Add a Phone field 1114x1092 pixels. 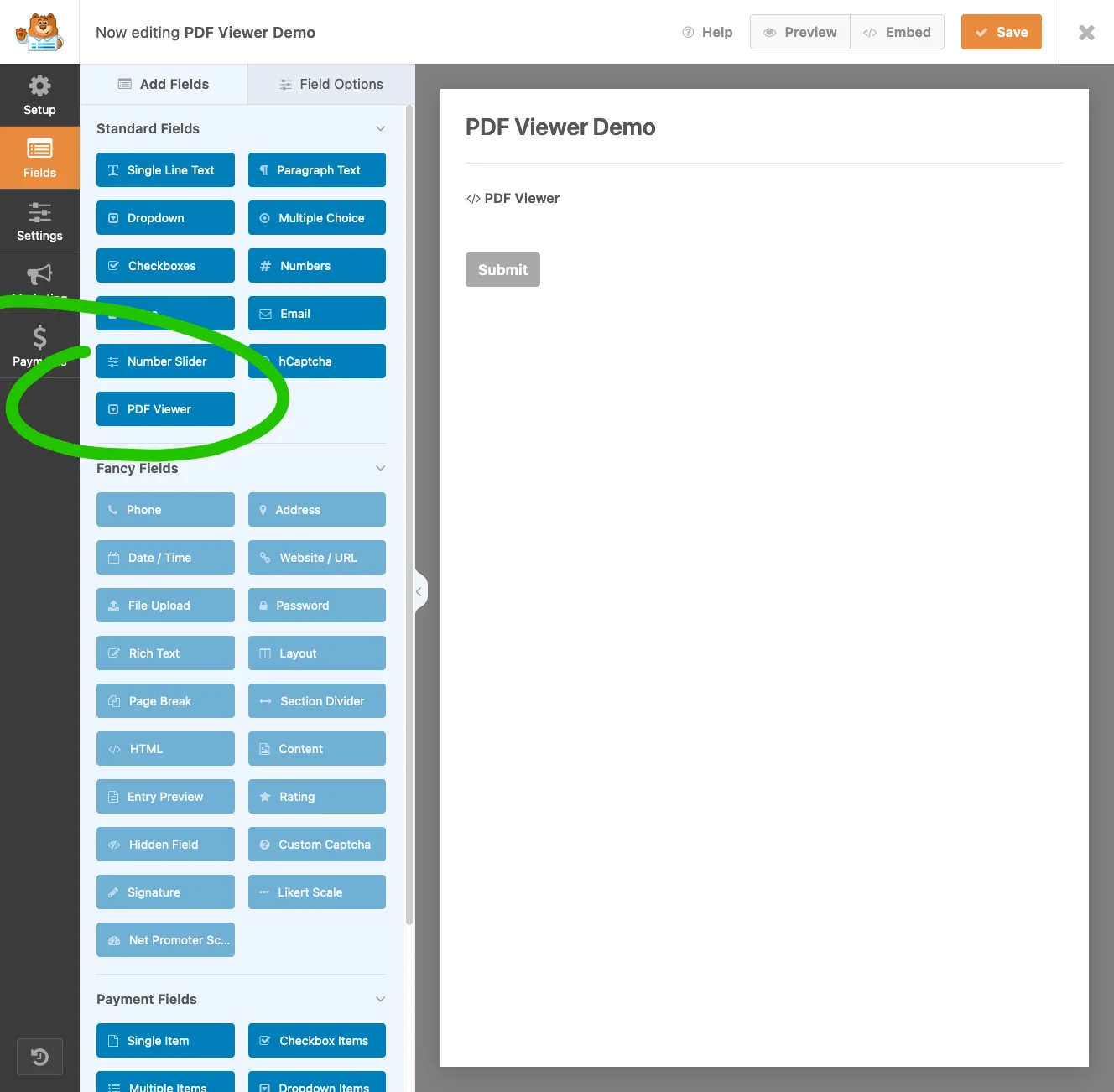[x=165, y=510]
